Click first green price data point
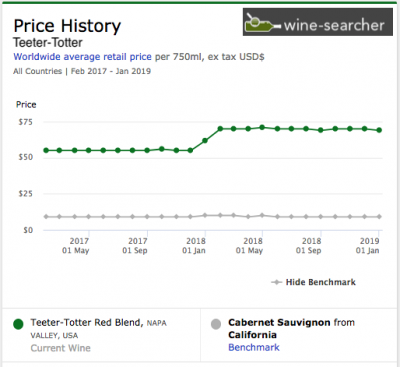This screenshot has width=400, height=367. pyautogui.click(x=46, y=150)
